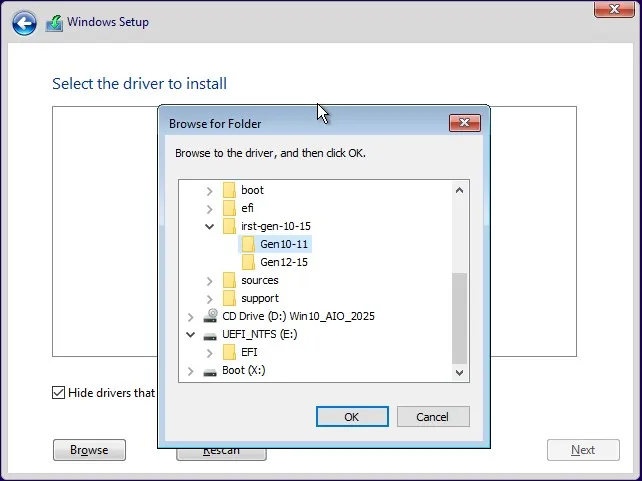642x481 pixels.
Task: Expand the boot folder tree node
Action: [x=209, y=190]
